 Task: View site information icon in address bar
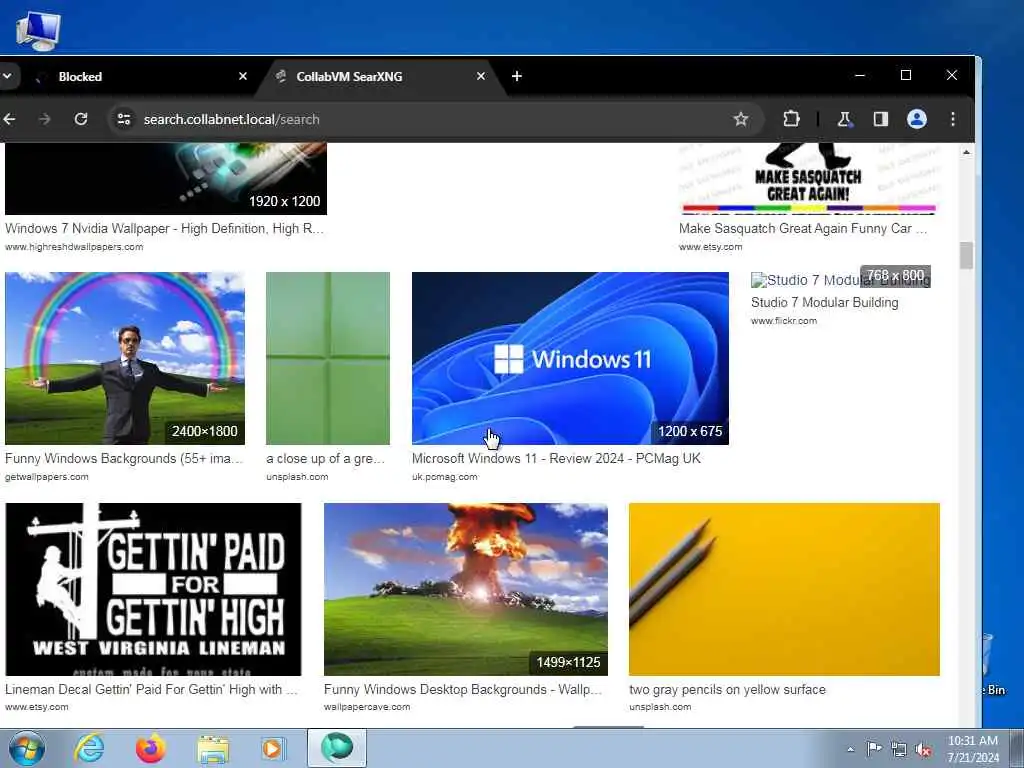[123, 119]
